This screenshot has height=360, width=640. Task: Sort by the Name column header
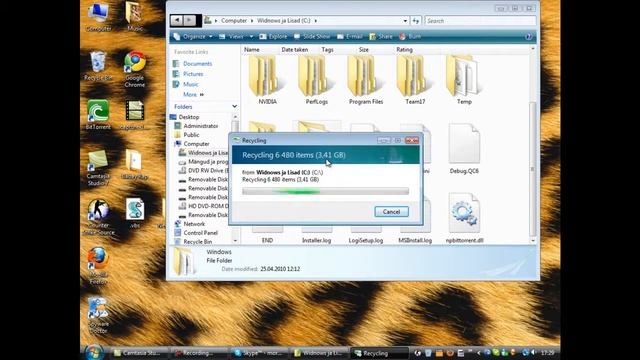coord(251,49)
